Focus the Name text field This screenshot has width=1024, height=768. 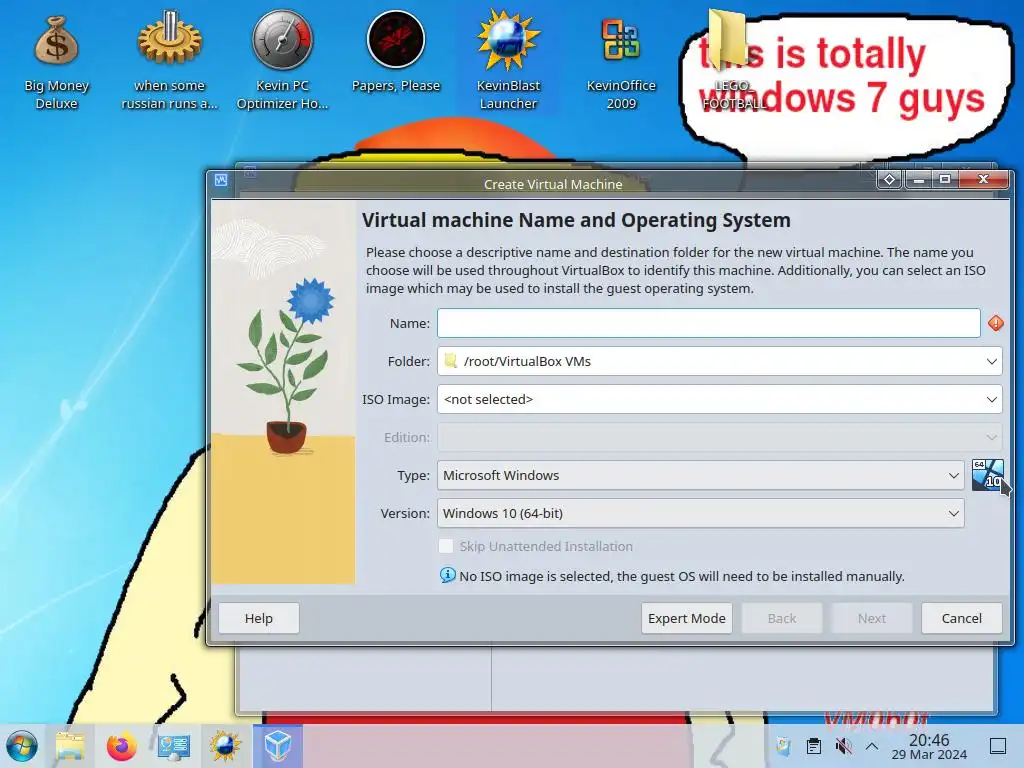(x=709, y=323)
